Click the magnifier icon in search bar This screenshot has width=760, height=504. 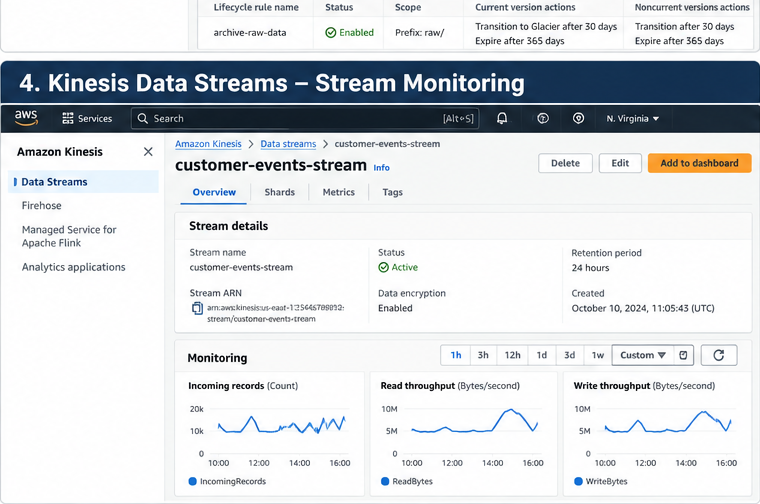142,118
